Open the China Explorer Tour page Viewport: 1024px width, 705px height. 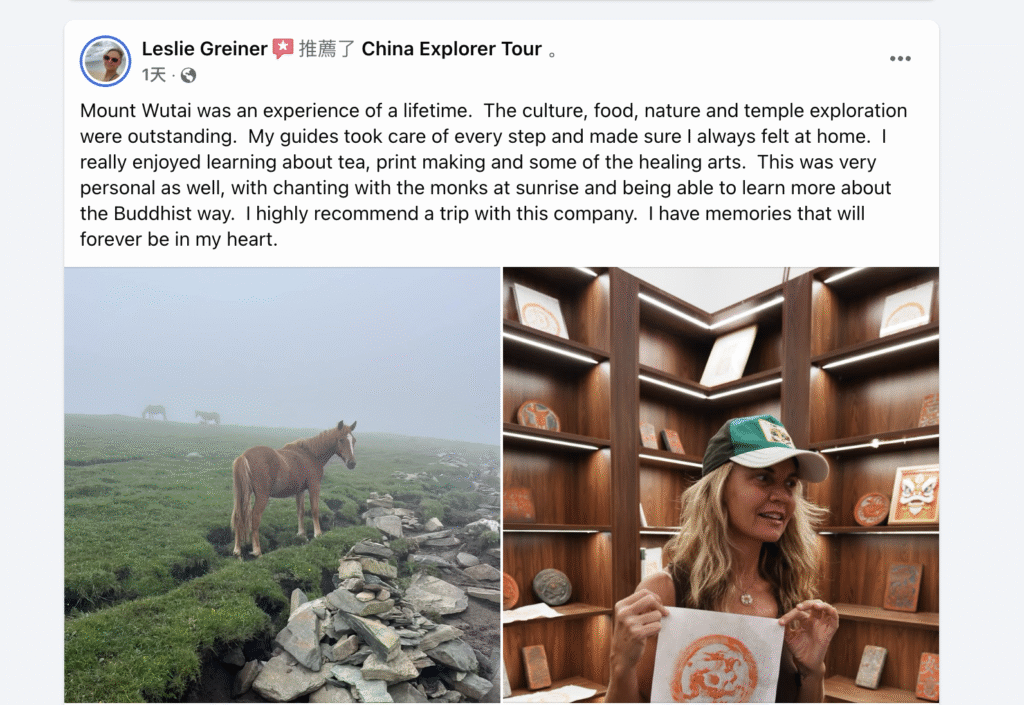click(x=451, y=49)
